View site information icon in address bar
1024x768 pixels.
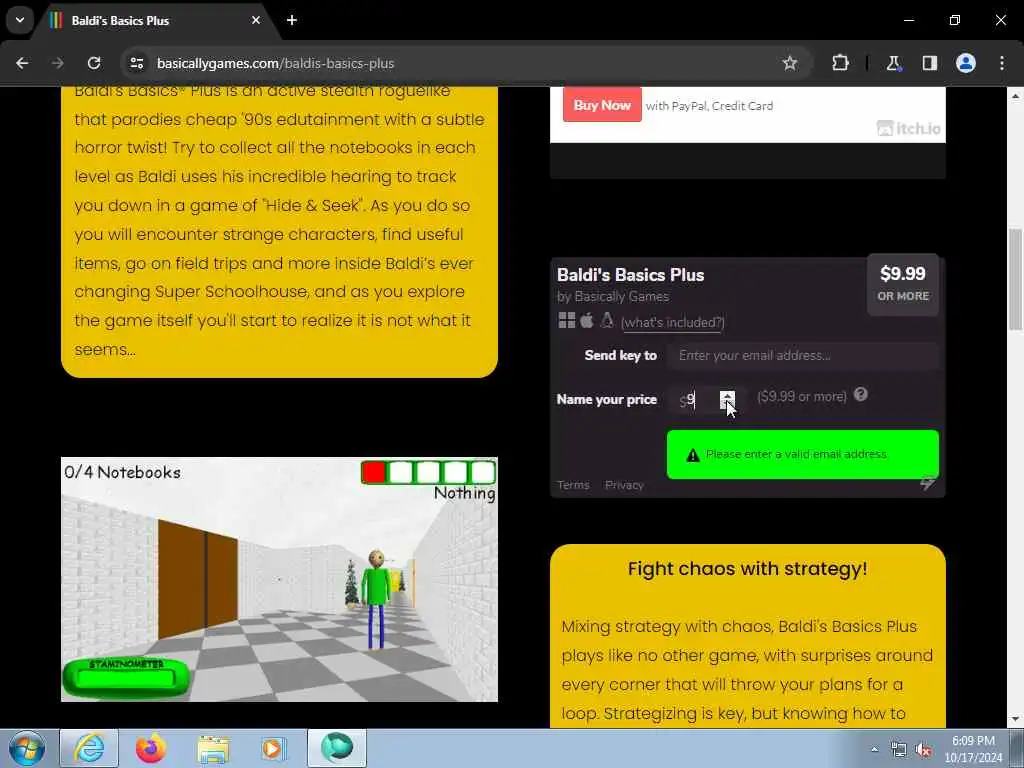[136, 63]
